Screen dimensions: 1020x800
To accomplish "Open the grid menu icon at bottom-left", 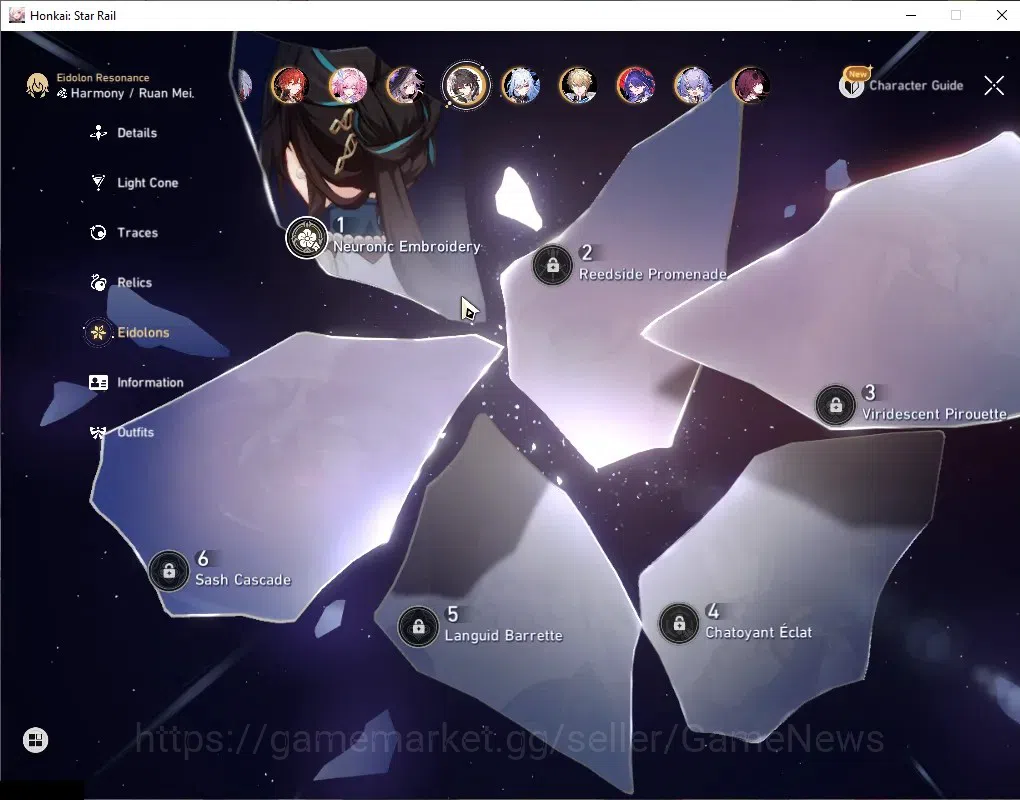I will [x=35, y=740].
